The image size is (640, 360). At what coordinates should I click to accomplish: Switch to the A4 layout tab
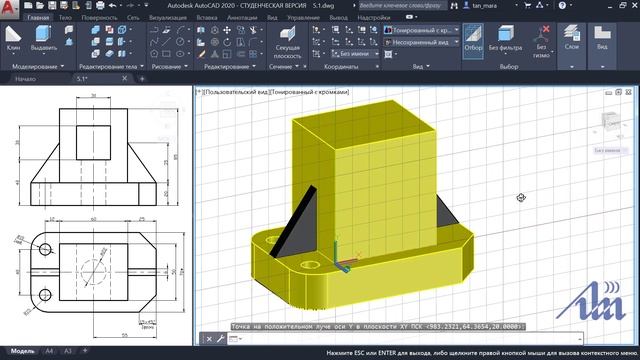(49, 351)
